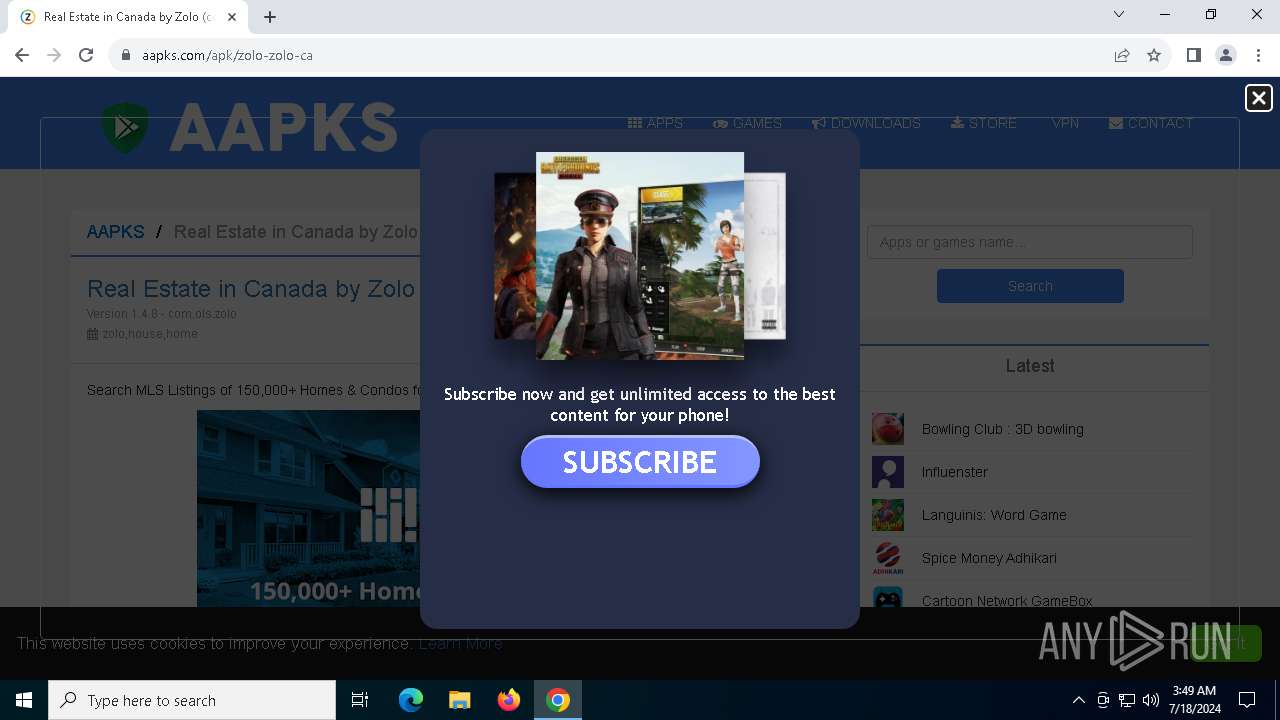Open the notification center icon
1280x720 pixels.
coord(1247,700)
